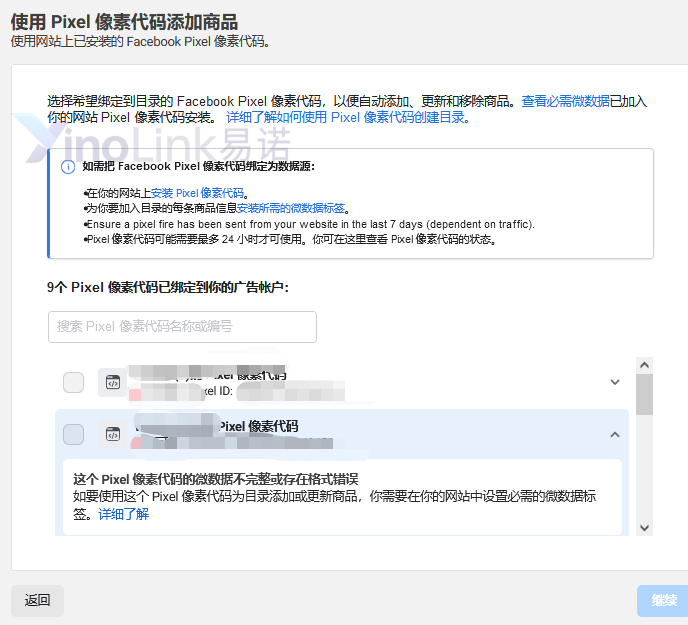Focus the pixel name or ID search field

182,327
